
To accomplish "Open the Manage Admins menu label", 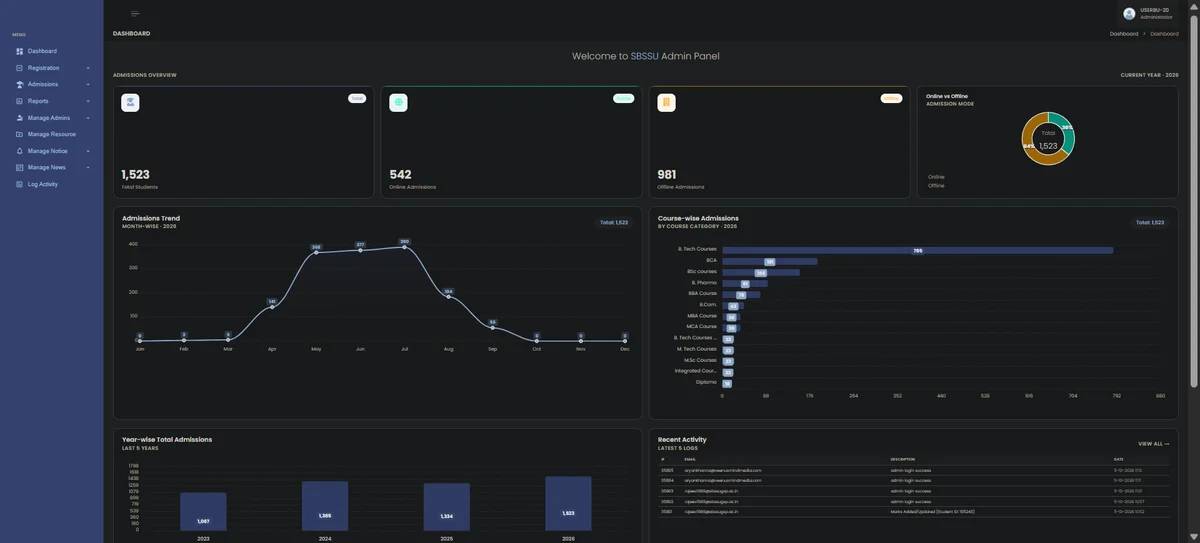I will [48, 118].
